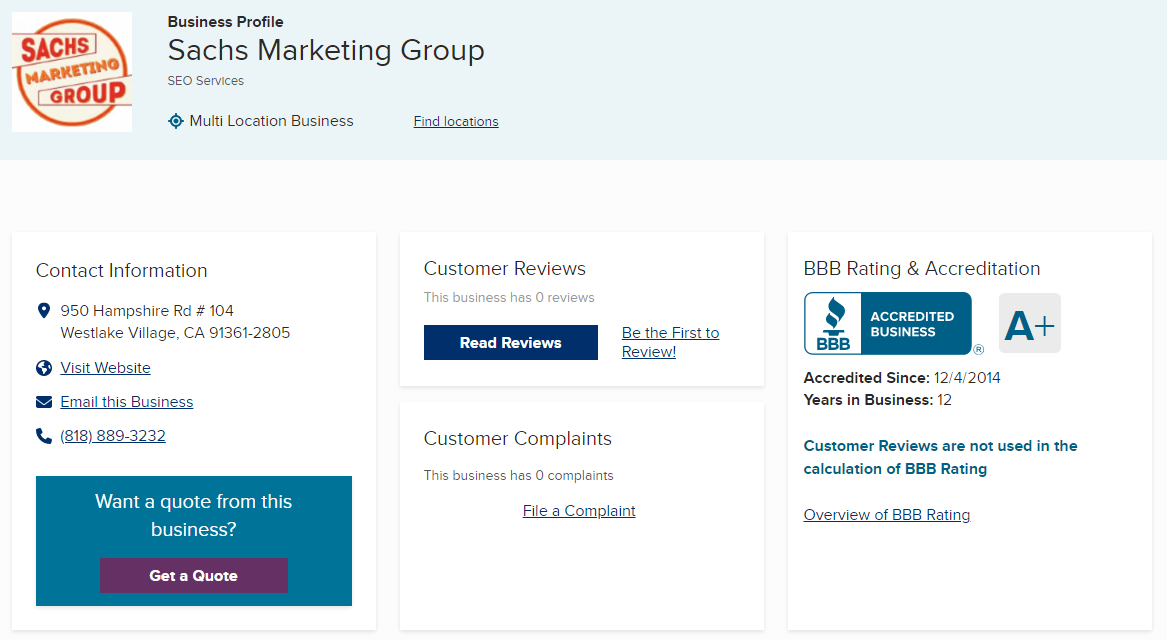1167x640 pixels.
Task: Click Be the First to Review link
Action: click(x=670, y=342)
